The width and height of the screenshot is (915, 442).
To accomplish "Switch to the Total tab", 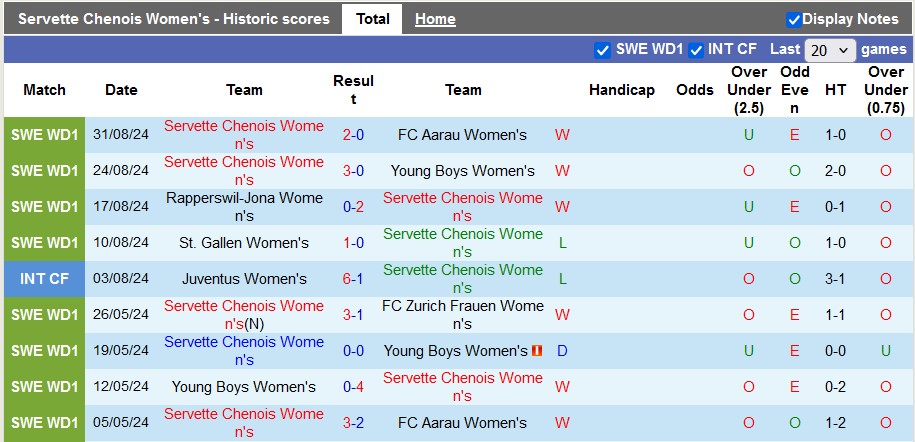I will (372, 19).
